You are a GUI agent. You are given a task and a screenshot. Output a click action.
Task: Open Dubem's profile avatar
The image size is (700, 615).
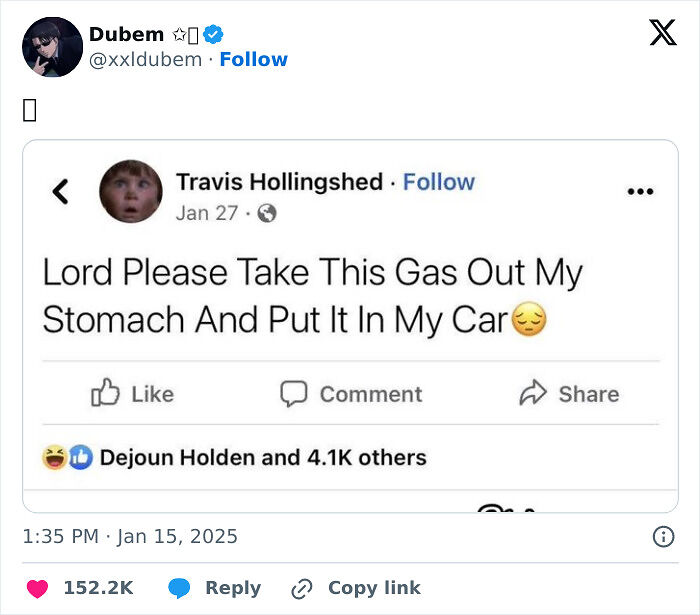[52, 47]
